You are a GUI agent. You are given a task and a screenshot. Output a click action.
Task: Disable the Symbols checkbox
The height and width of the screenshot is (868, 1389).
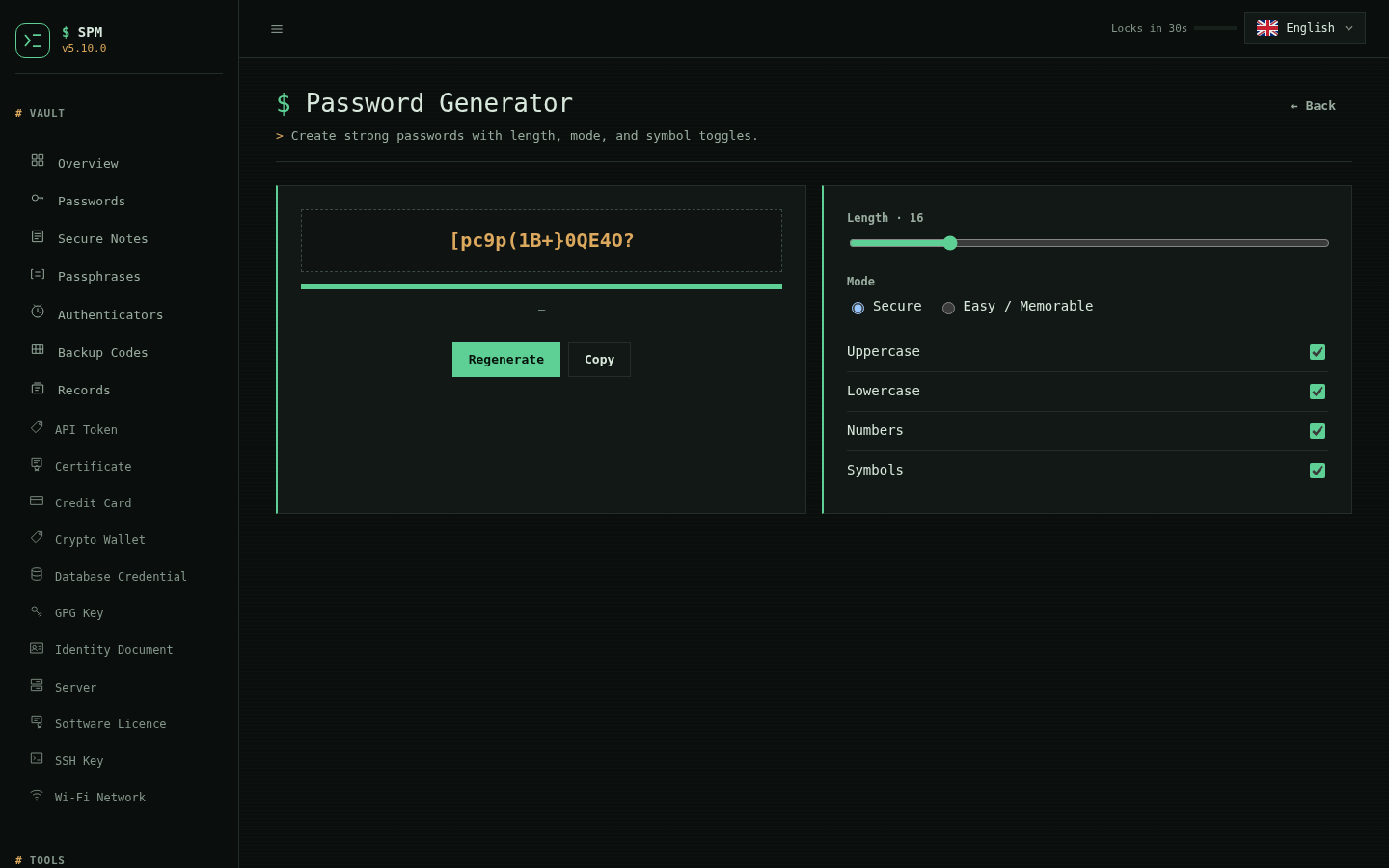pos(1318,471)
